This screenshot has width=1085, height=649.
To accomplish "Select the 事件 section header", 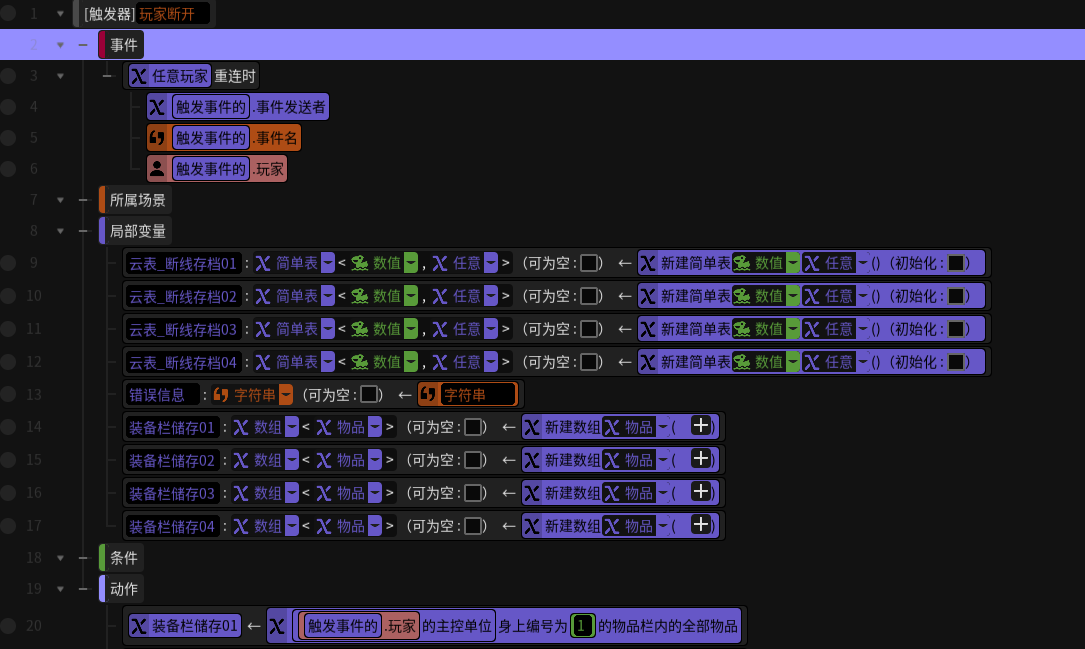I will click(122, 45).
